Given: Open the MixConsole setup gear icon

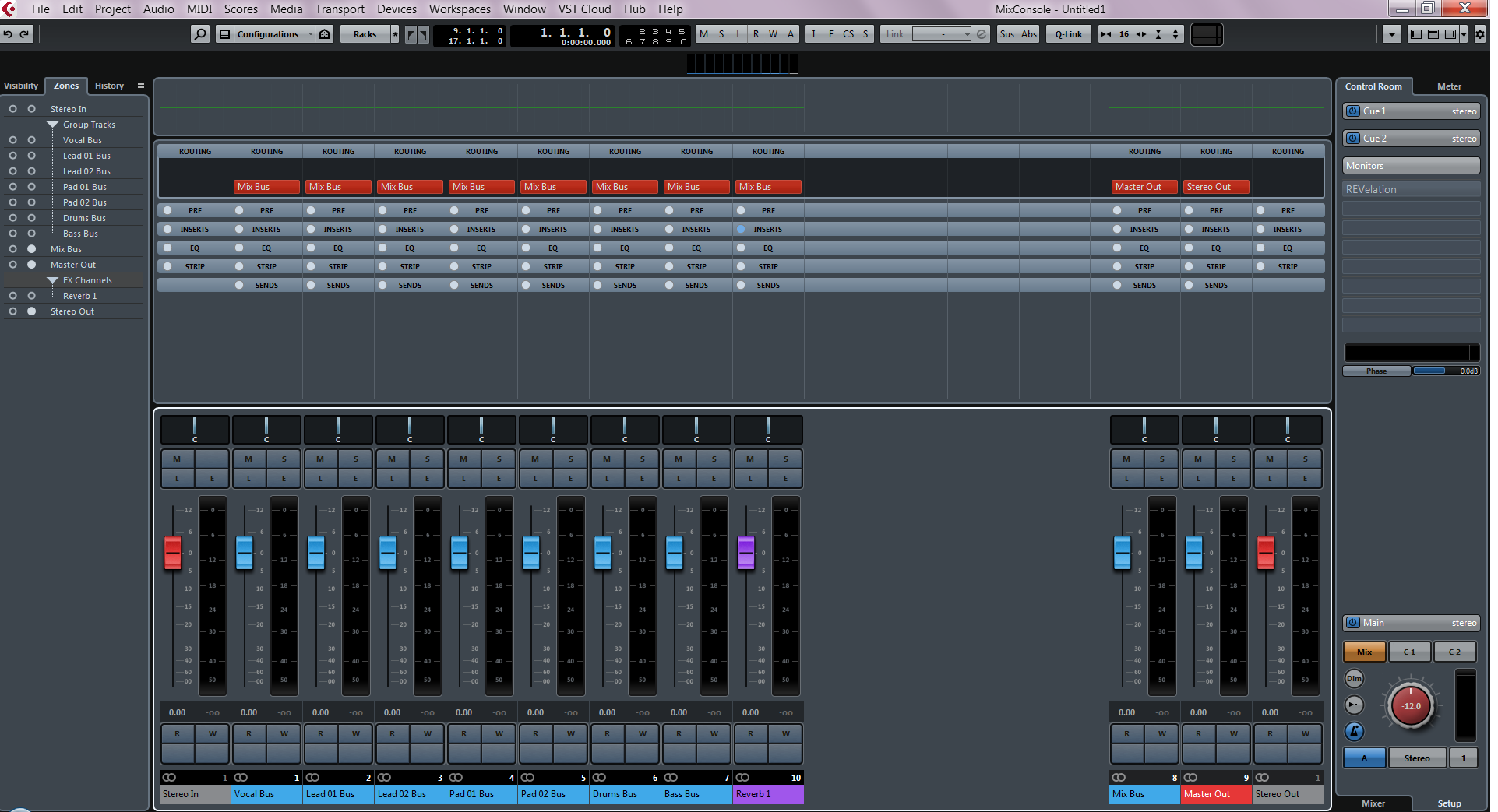Looking at the screenshot, I should point(1479,34).
